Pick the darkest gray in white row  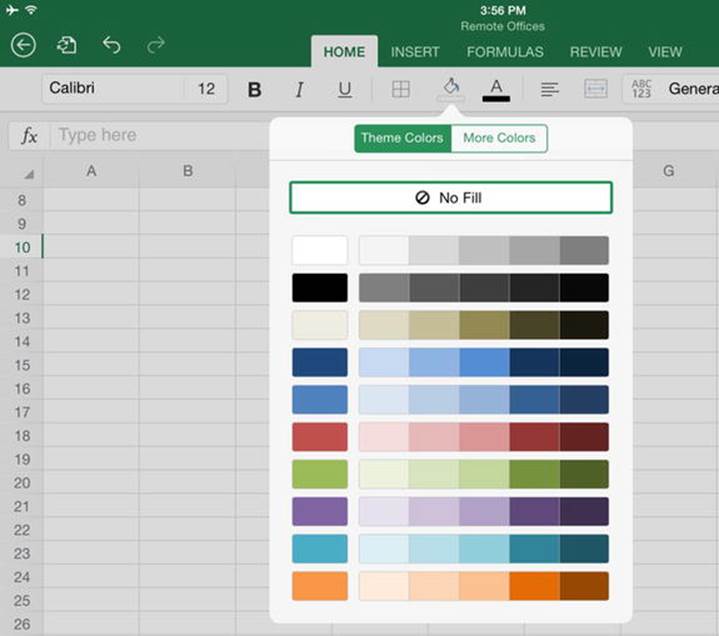[x=584, y=250]
